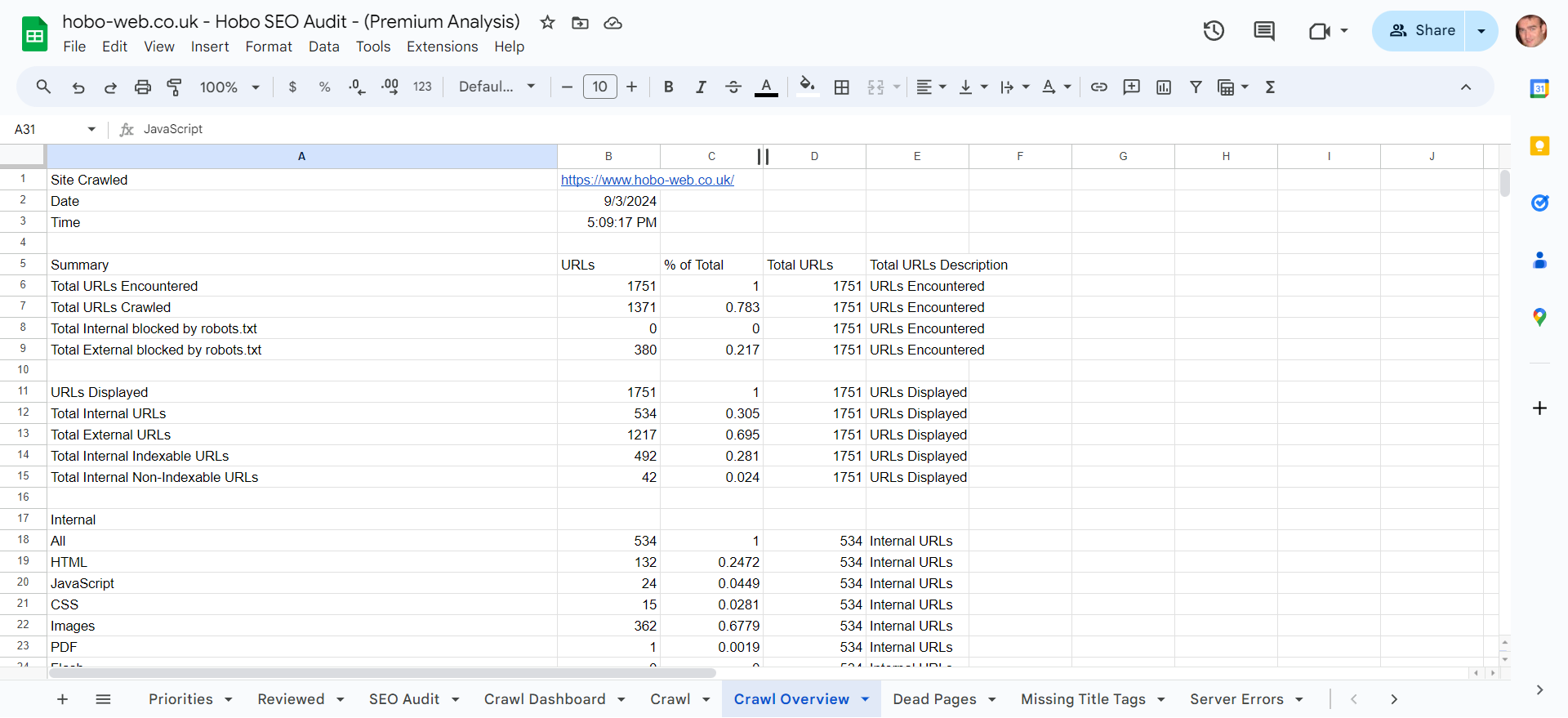Screen dimensions: 1568x718
Task: Open horizontal align dropdown
Action: [x=930, y=87]
